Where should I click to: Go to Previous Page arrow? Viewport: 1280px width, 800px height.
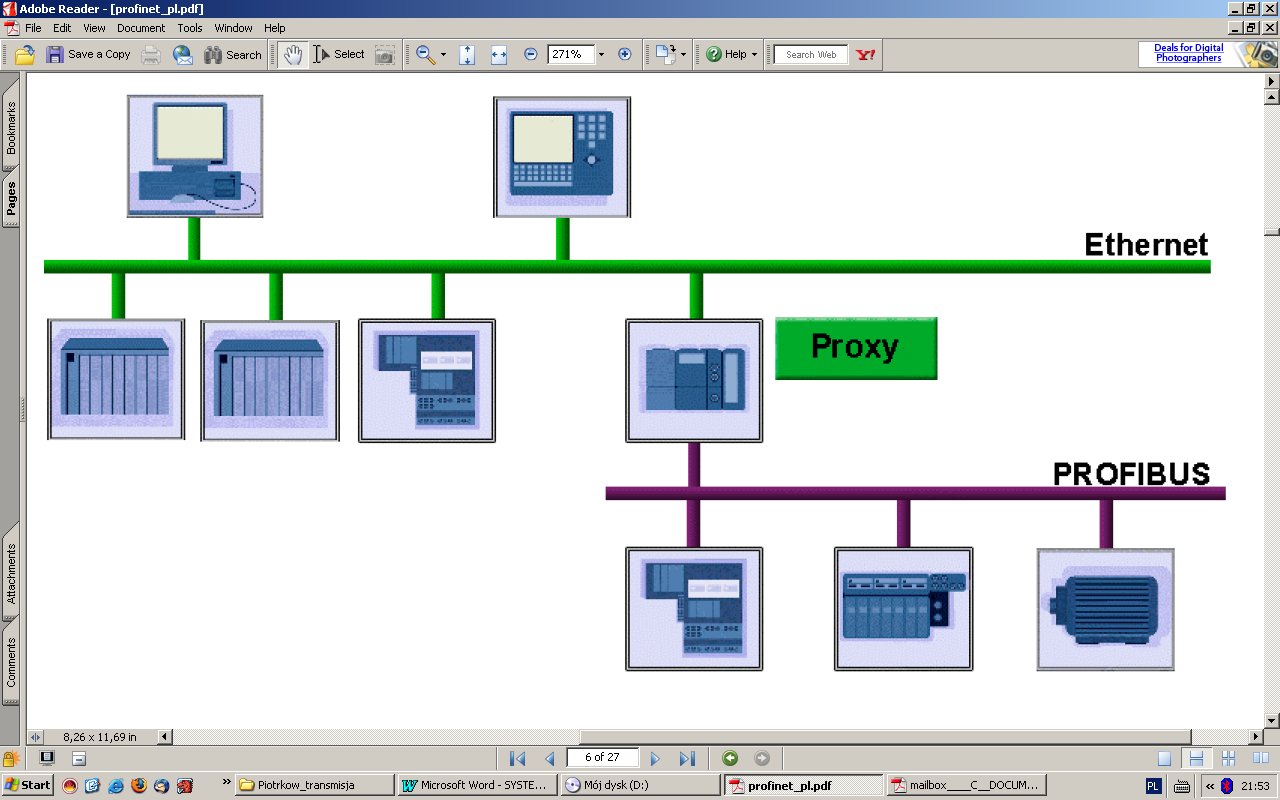point(549,758)
